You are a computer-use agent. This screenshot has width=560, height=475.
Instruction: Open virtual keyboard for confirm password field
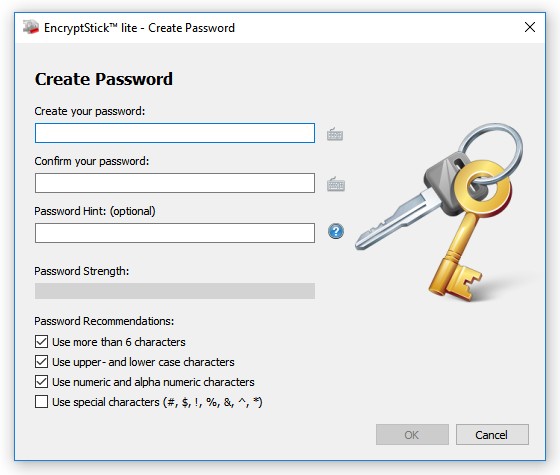pyautogui.click(x=336, y=184)
